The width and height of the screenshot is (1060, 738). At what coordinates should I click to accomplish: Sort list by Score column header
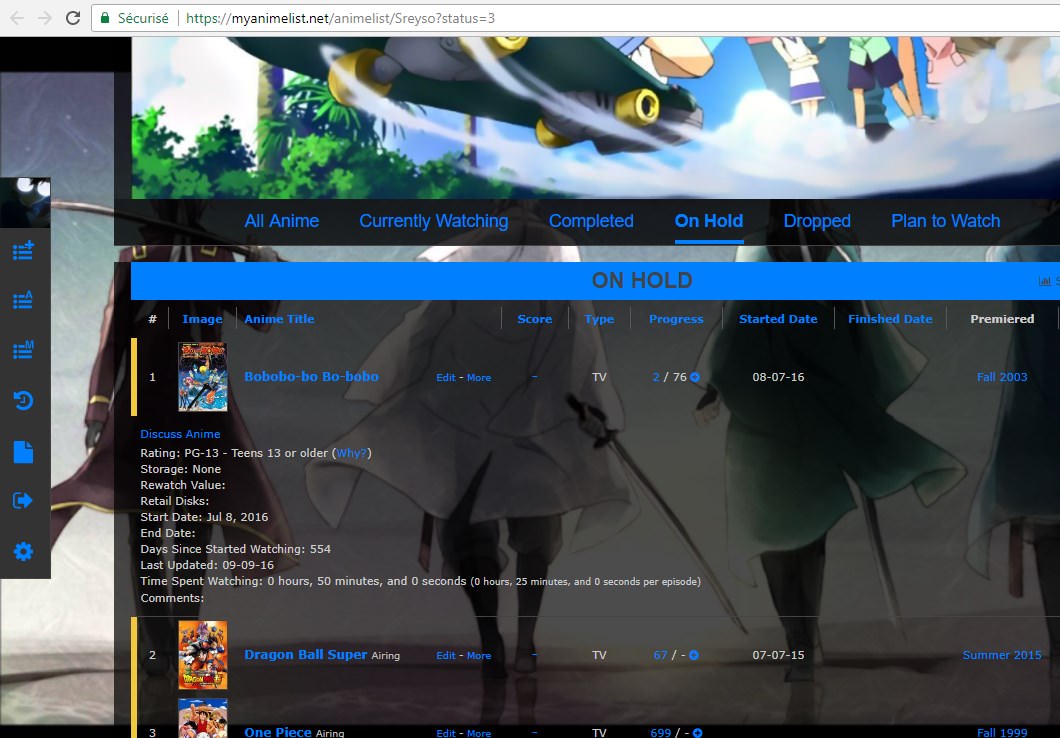tap(534, 319)
